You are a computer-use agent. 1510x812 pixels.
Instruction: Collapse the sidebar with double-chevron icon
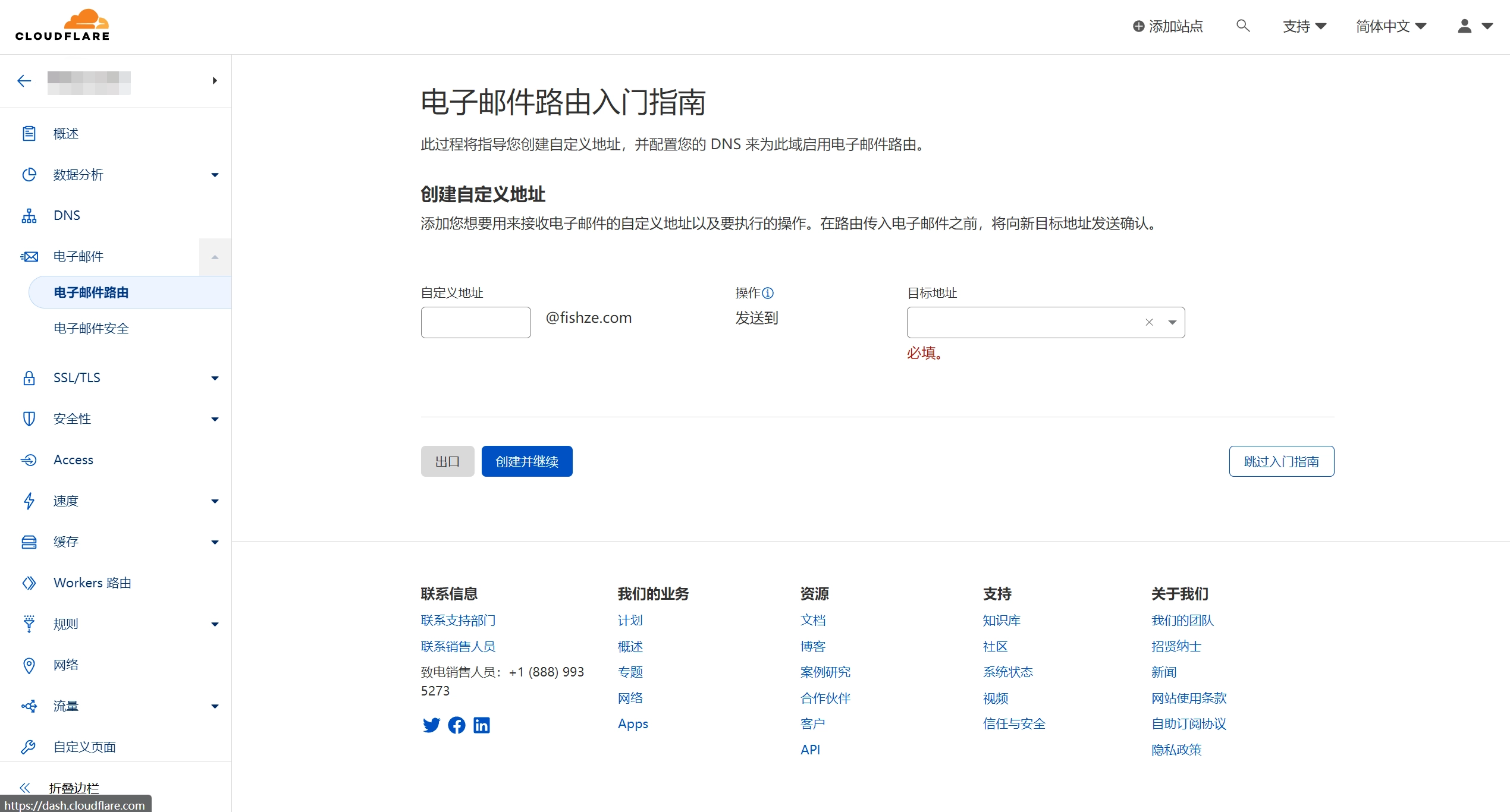tap(24, 788)
